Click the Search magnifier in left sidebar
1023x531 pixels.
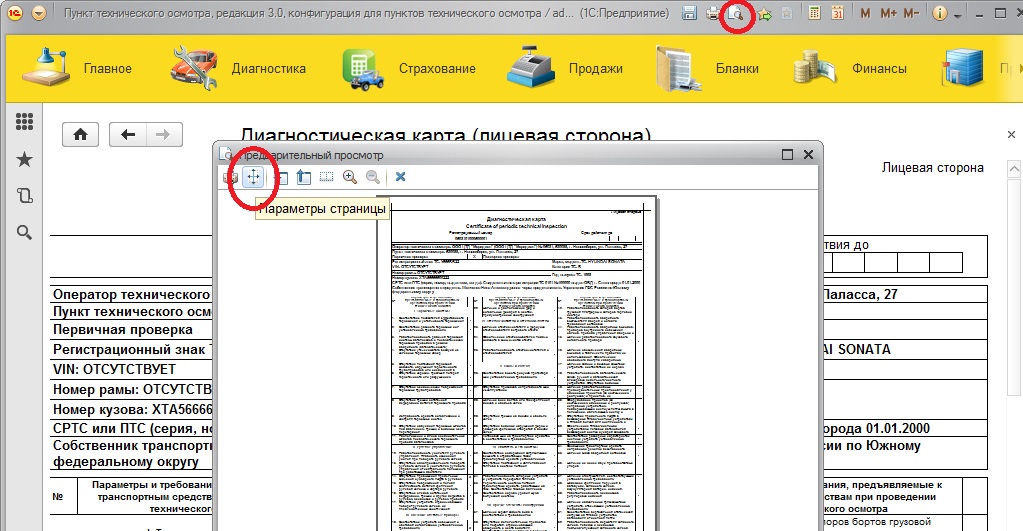pos(24,232)
